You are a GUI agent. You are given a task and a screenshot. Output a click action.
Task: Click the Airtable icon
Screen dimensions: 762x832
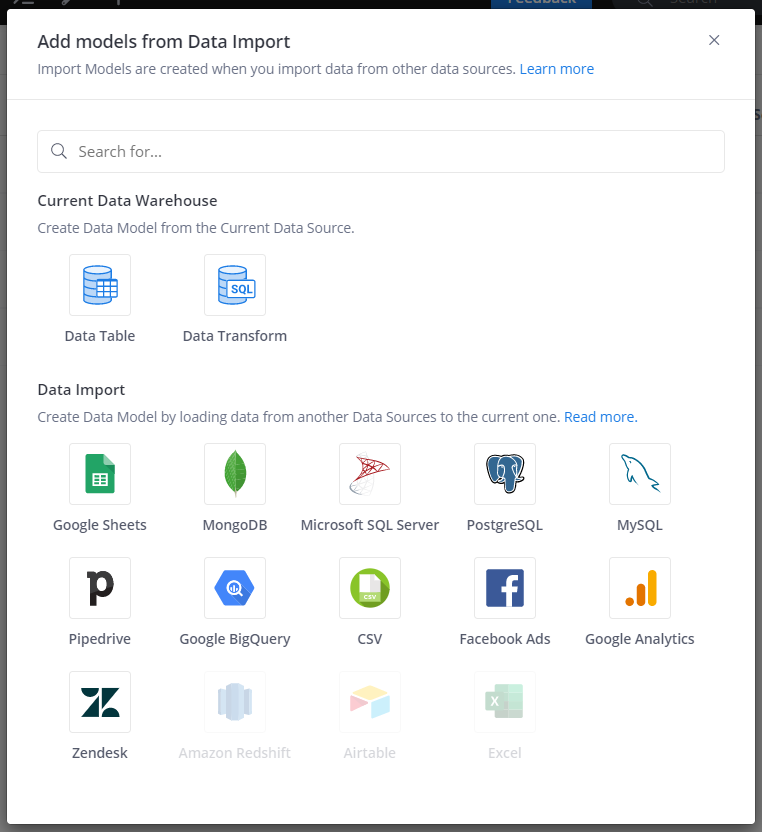[370, 702]
